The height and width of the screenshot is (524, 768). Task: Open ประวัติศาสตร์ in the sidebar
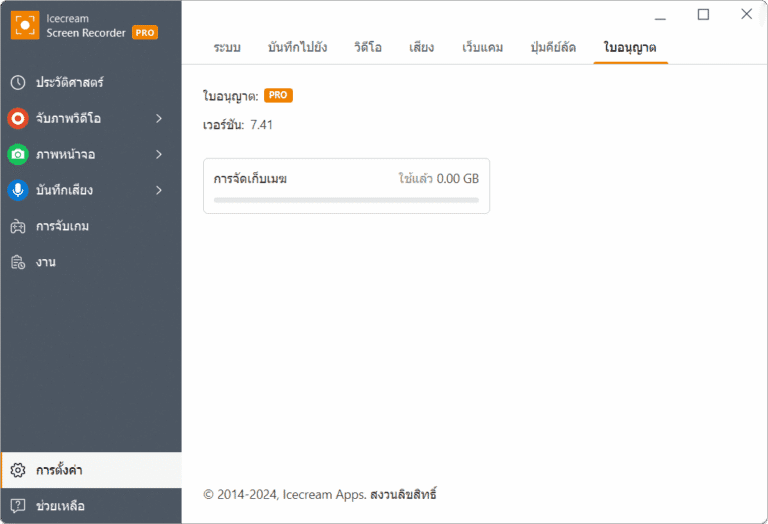[x=91, y=82]
